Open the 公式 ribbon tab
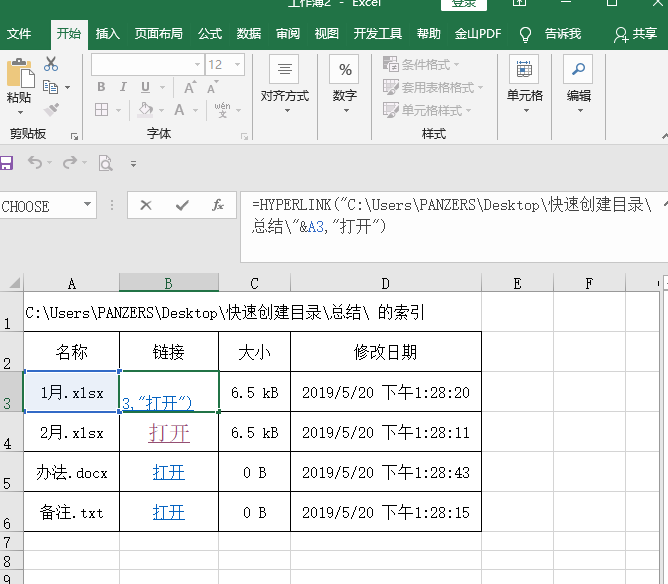The image size is (668, 584). (210, 34)
